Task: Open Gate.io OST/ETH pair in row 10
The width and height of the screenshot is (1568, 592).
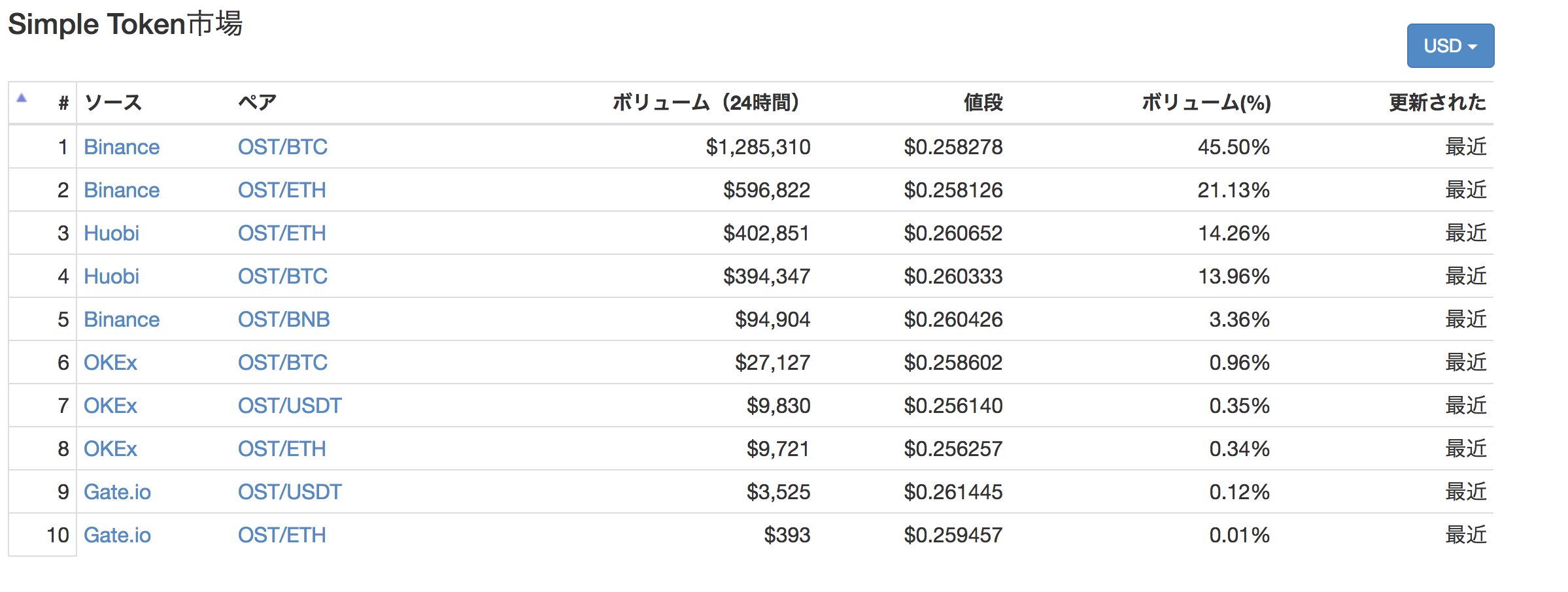Action: pyautogui.click(x=282, y=535)
